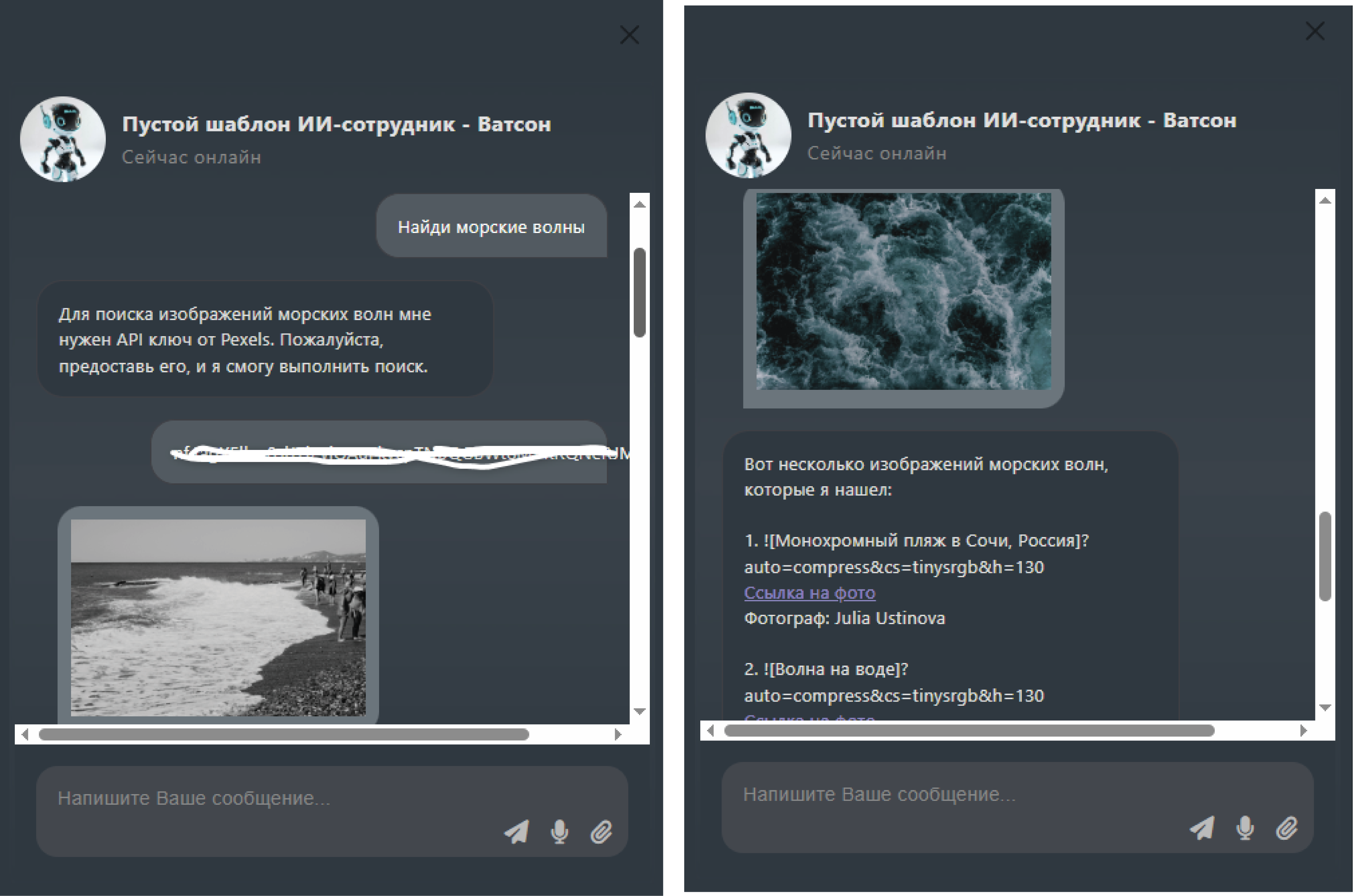
Task: Open Watson robot avatar in right chat
Action: click(748, 135)
